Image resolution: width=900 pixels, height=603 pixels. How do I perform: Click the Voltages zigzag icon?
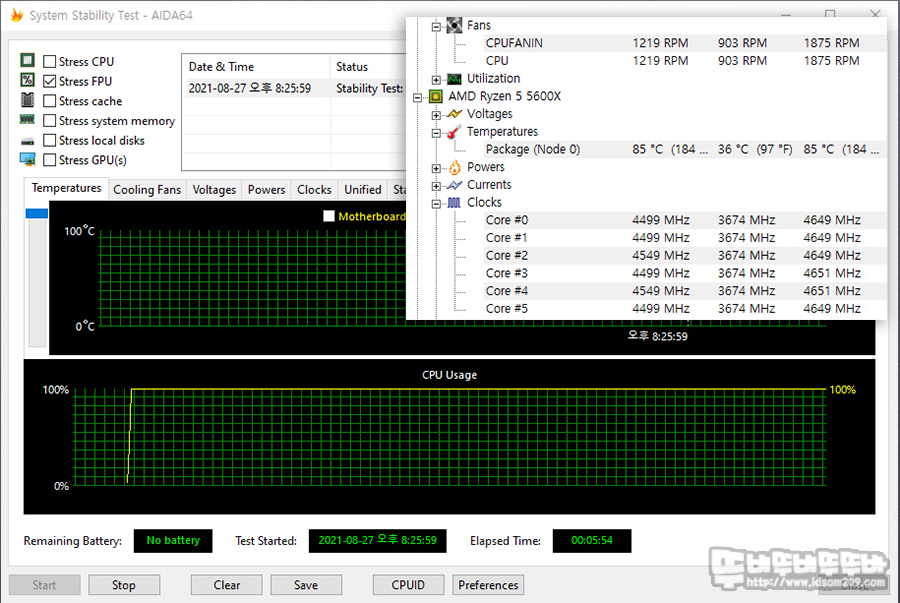coord(454,114)
